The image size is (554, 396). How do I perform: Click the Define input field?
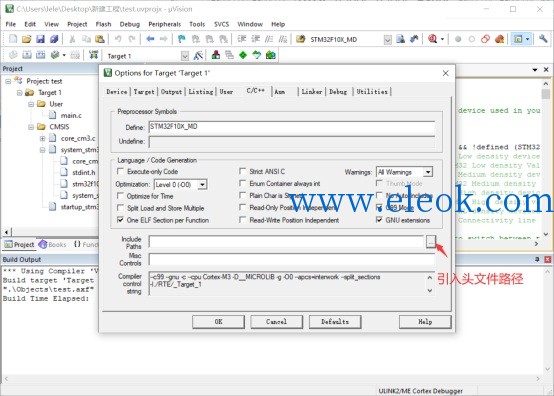click(x=292, y=127)
